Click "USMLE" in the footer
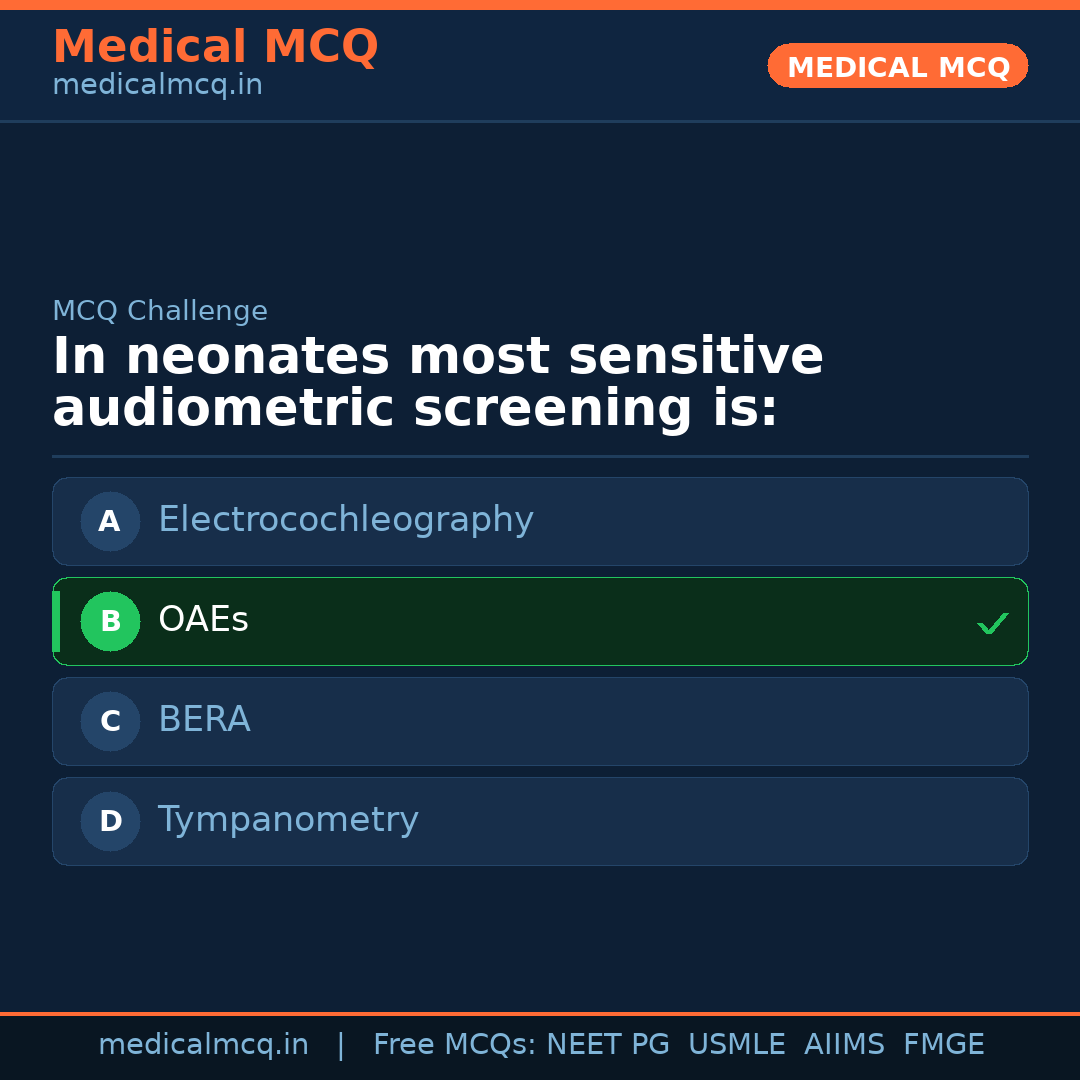The image size is (1080, 1080). coord(736,1045)
